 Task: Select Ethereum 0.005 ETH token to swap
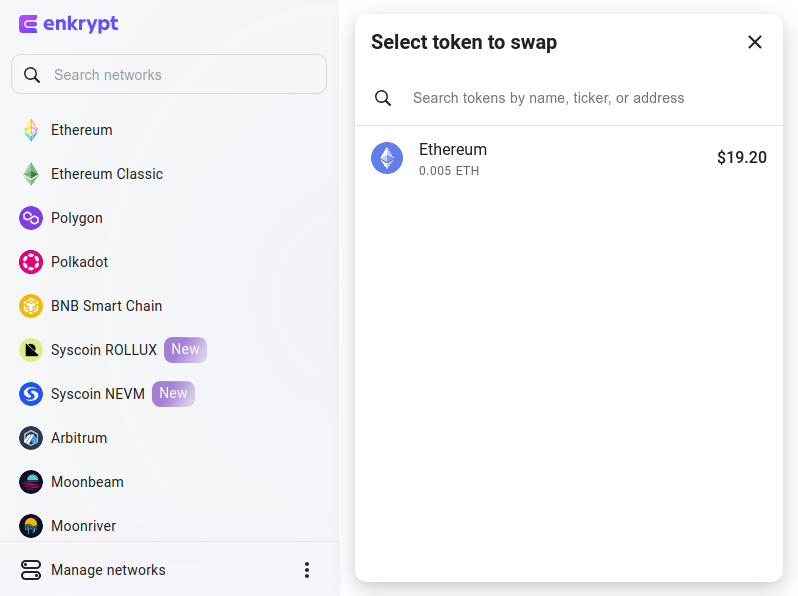569,158
